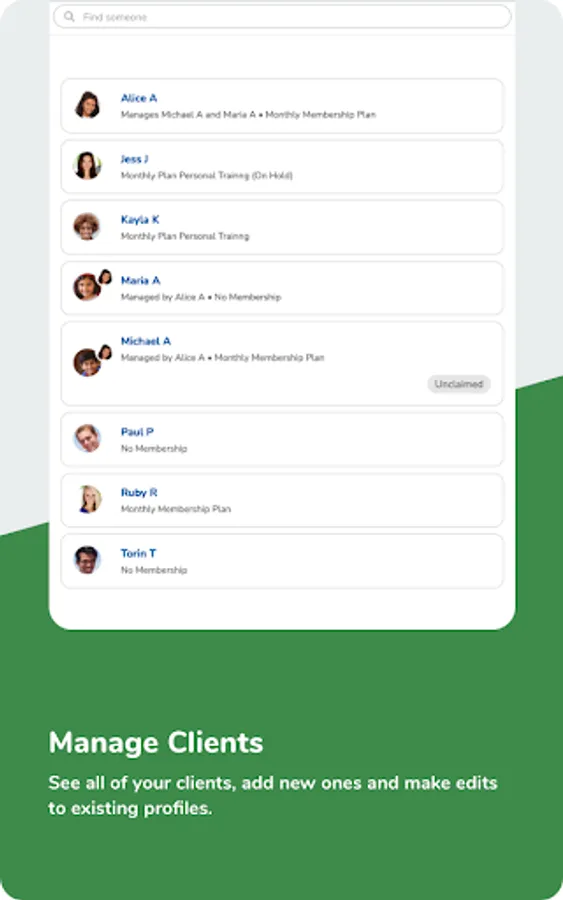Screen dimensions: 563x900
Task: Click the search magnifier icon
Action: (x=69, y=17)
